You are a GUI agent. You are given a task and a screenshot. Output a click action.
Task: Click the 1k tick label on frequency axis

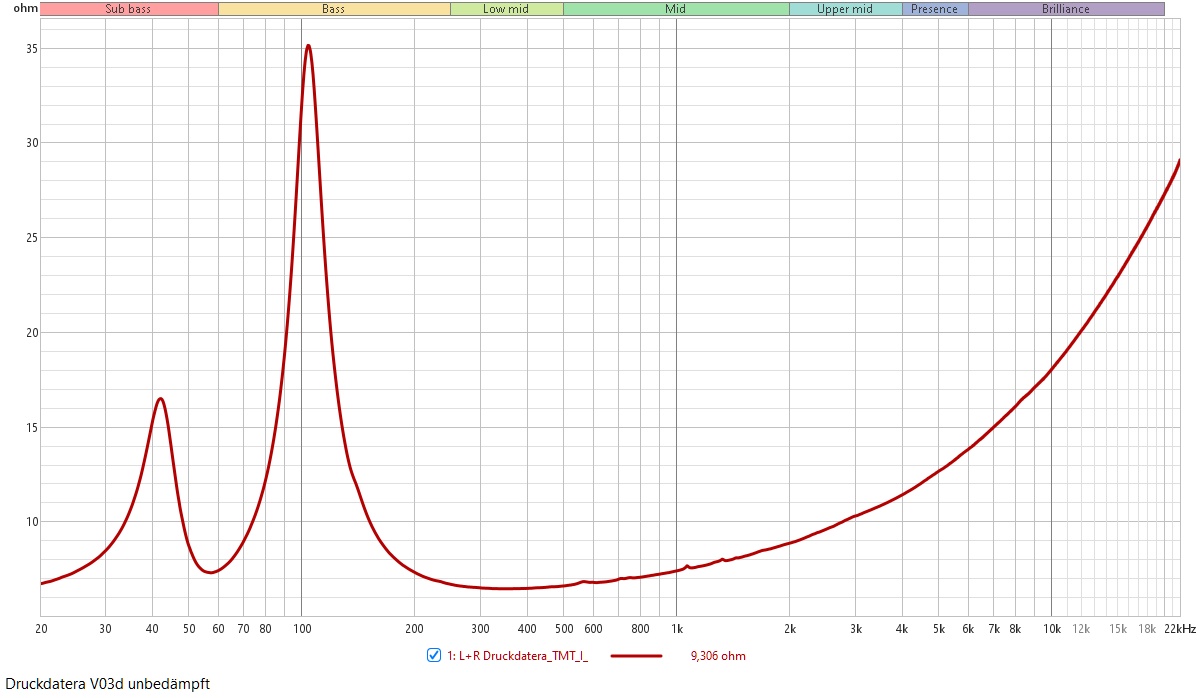[x=676, y=629]
